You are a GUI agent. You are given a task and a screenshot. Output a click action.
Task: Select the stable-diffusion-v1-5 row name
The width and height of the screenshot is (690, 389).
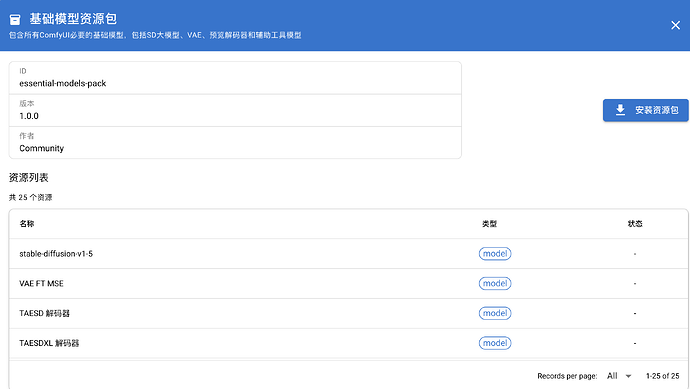(56, 254)
